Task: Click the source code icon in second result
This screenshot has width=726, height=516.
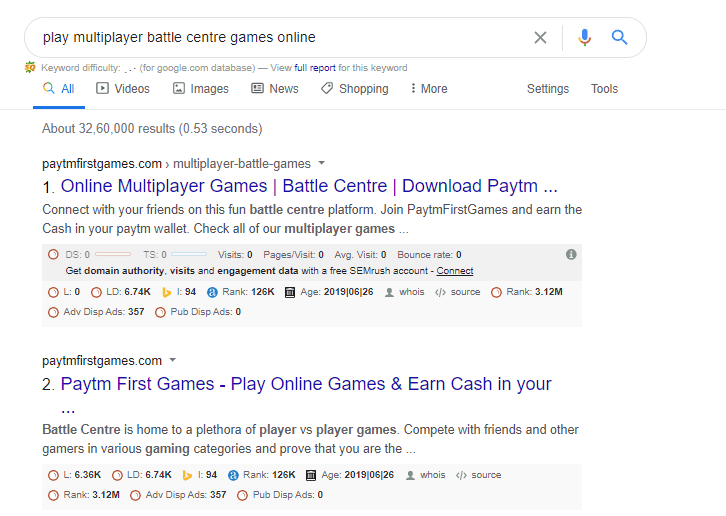Action: point(461,475)
